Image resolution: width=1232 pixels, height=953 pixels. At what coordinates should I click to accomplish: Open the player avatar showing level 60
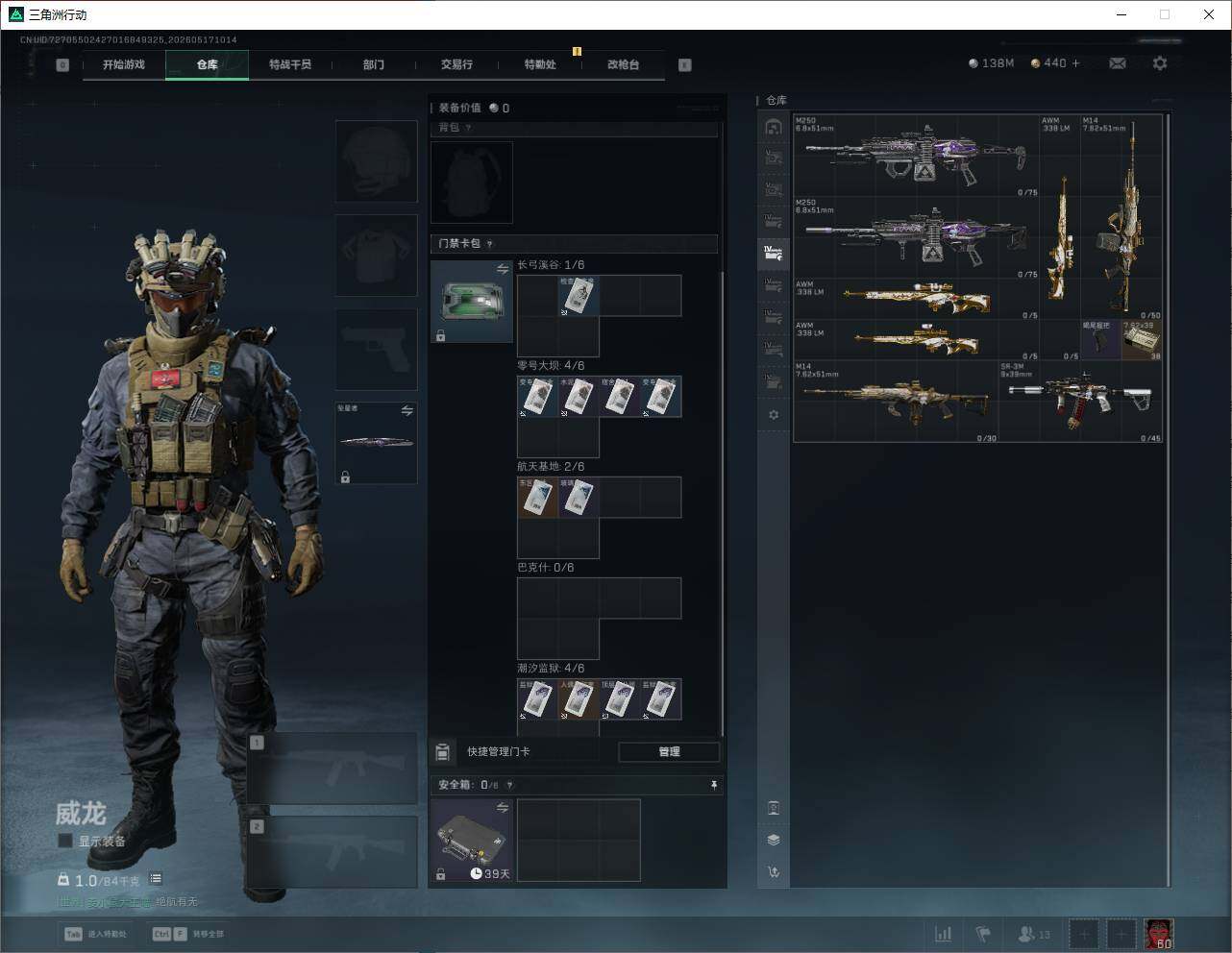tap(1159, 934)
